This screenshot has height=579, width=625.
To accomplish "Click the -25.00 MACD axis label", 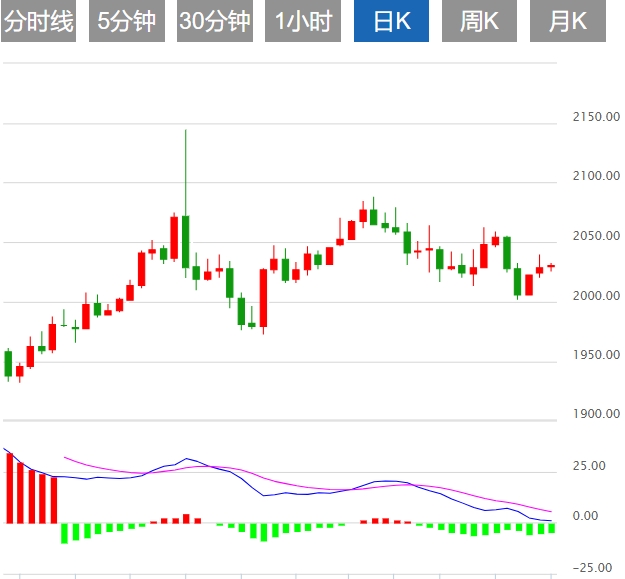I will pos(592,567).
